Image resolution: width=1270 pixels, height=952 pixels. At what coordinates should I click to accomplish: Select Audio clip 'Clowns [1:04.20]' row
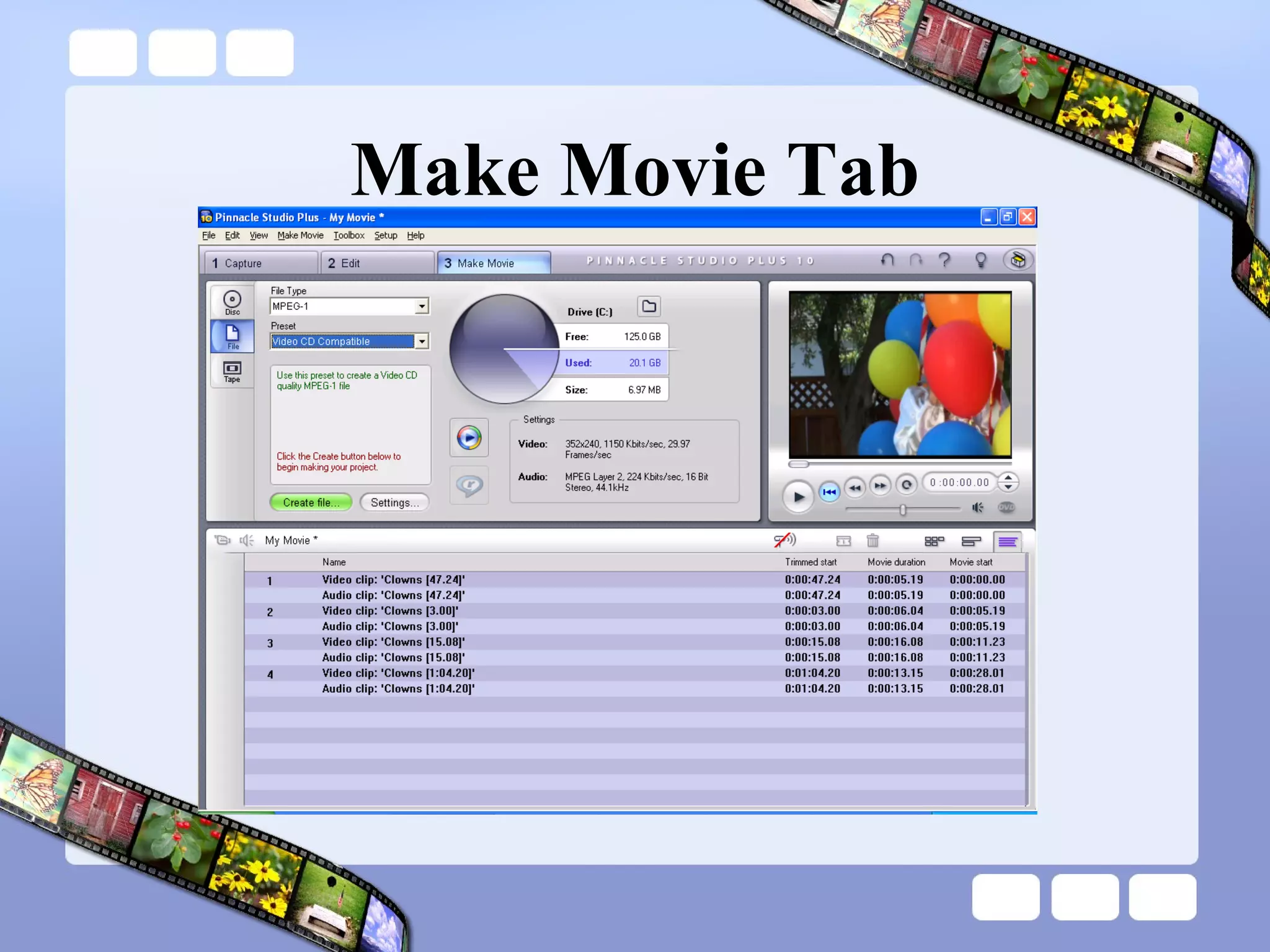point(635,689)
